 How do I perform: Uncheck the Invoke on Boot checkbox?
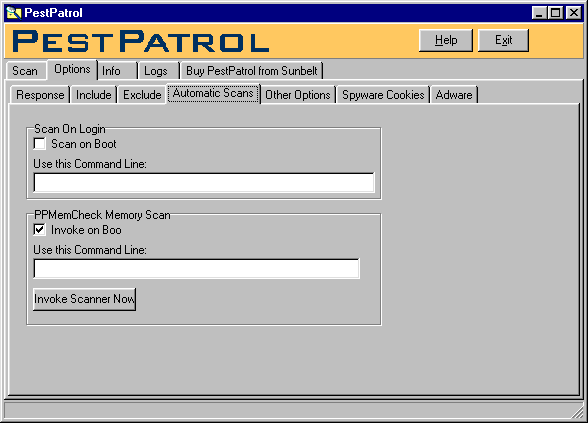click(x=39, y=230)
